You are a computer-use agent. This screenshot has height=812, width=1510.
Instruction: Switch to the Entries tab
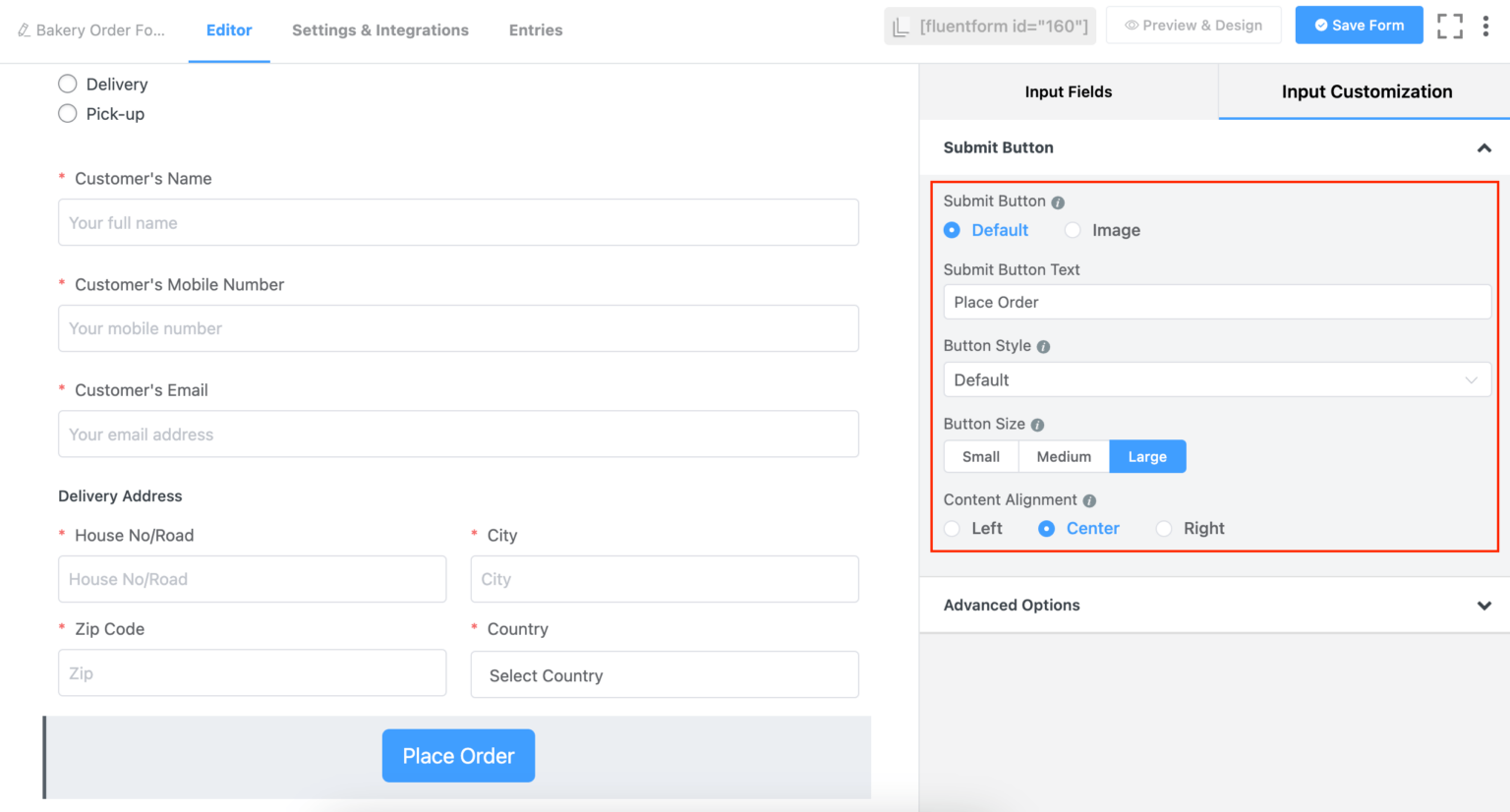(x=535, y=30)
